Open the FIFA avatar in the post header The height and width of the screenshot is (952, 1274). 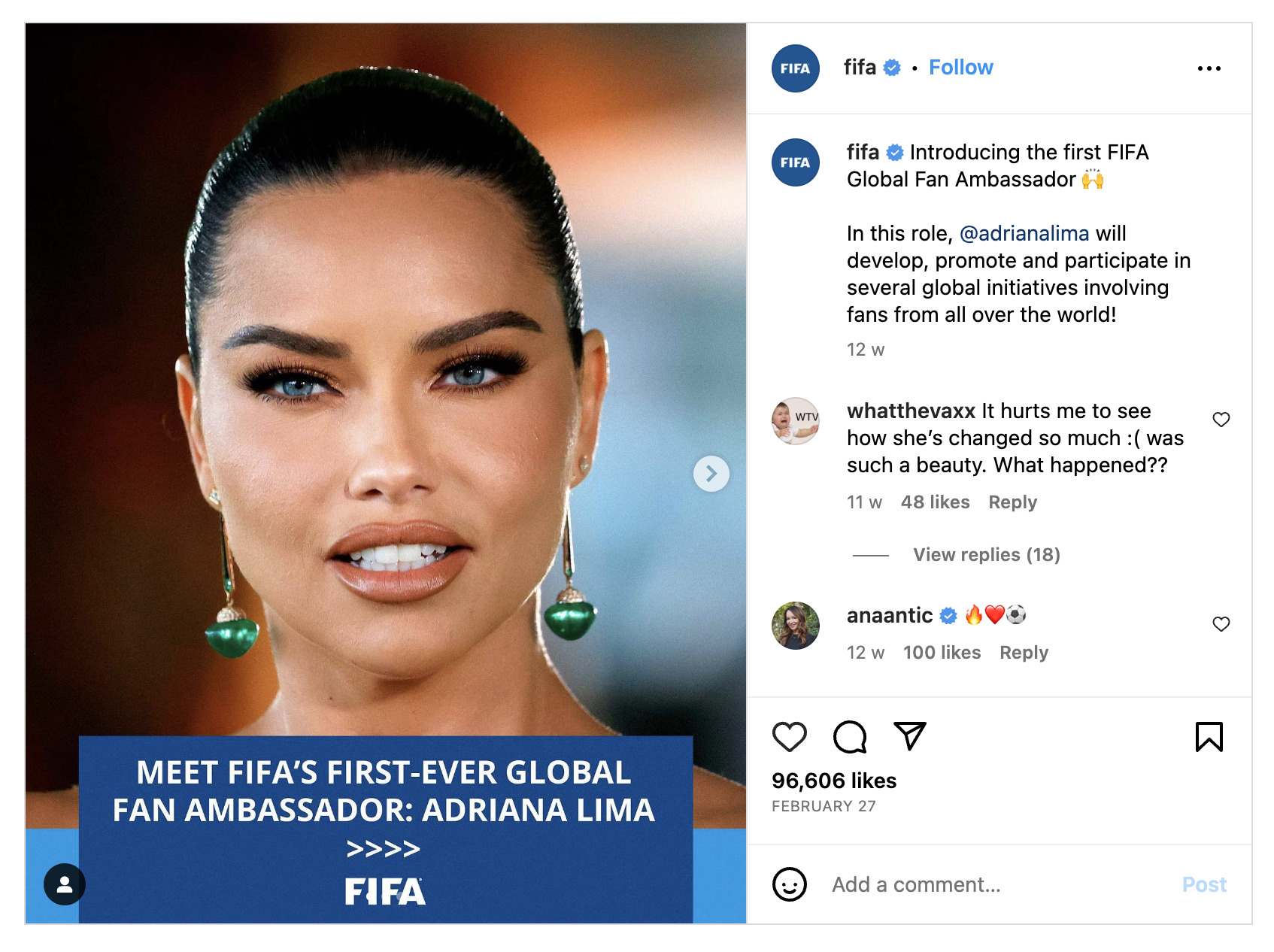tap(795, 68)
